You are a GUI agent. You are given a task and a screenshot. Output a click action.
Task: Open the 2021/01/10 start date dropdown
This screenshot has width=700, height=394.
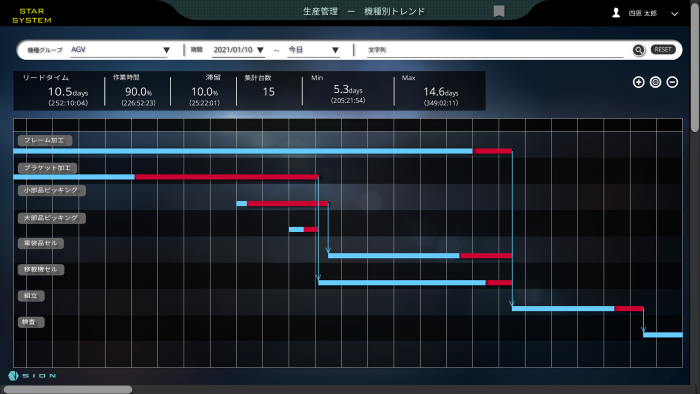click(x=238, y=50)
